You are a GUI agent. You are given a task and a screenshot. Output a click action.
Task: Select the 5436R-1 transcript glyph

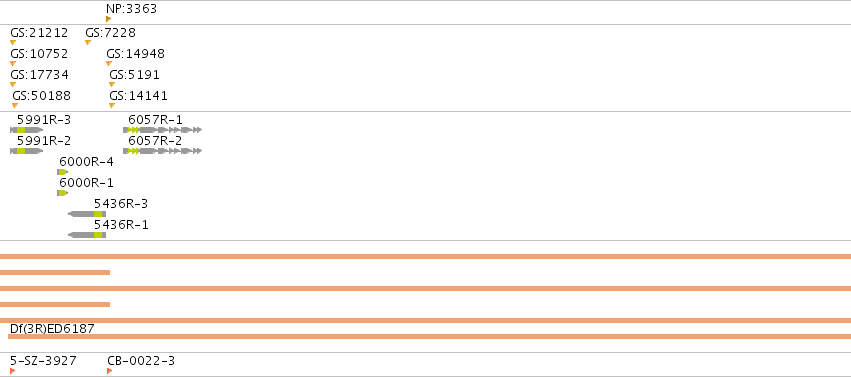(87, 235)
